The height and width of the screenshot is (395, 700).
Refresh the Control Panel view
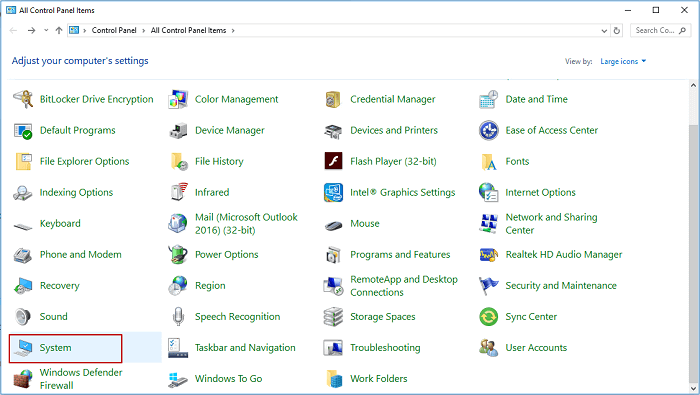click(617, 31)
